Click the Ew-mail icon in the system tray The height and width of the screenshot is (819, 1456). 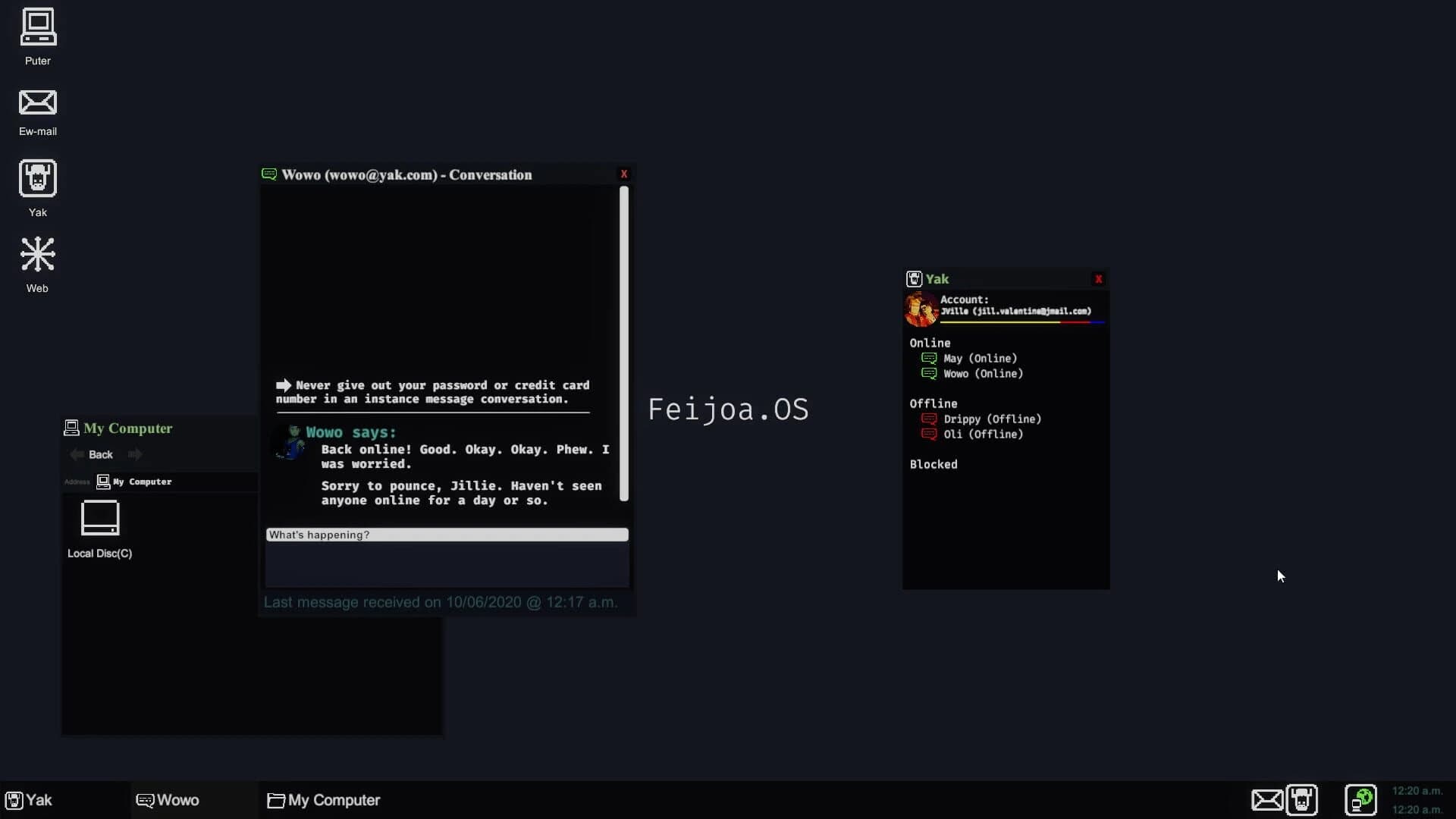1266,800
